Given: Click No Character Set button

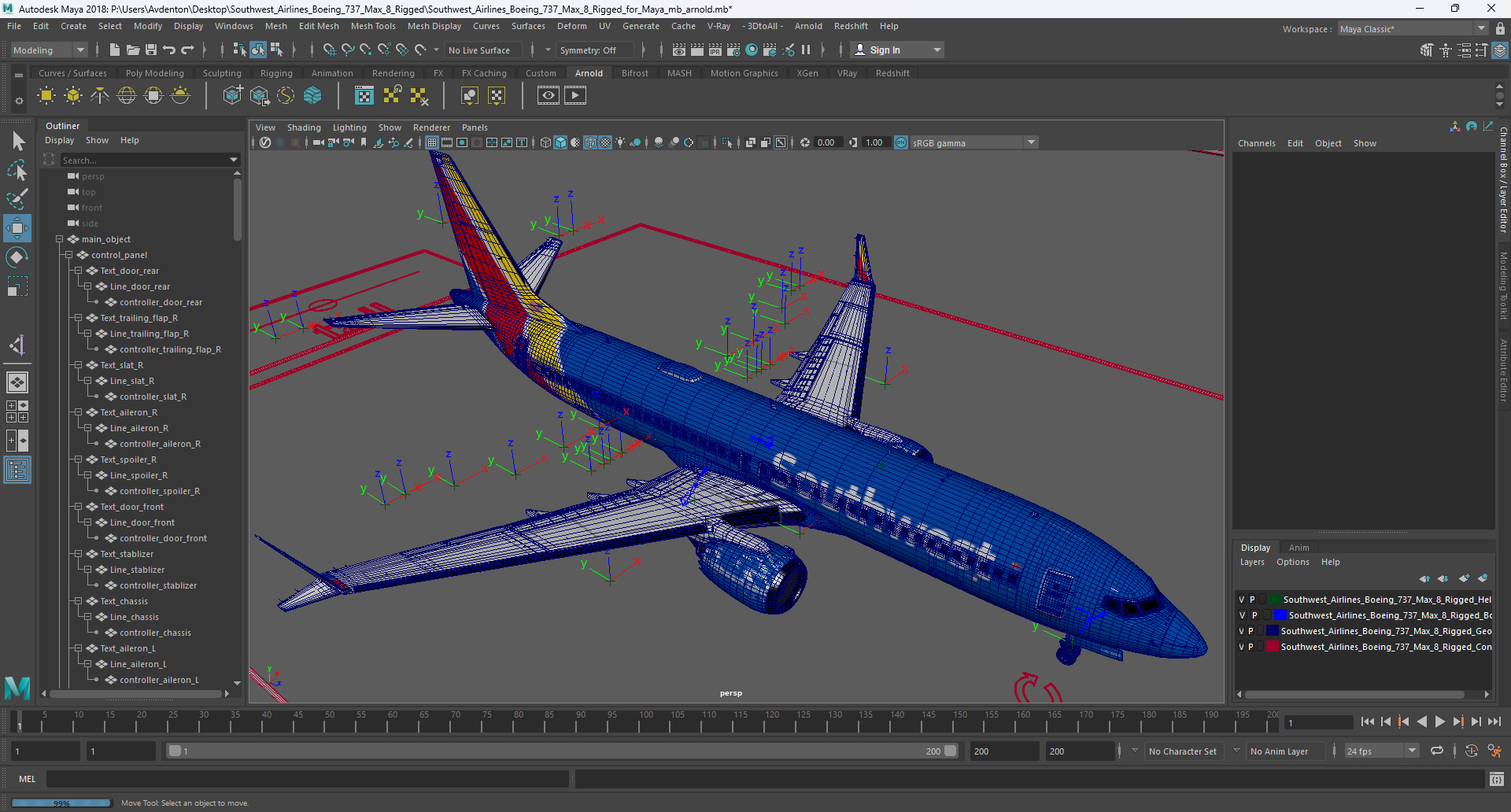Looking at the screenshot, I should [x=1182, y=751].
